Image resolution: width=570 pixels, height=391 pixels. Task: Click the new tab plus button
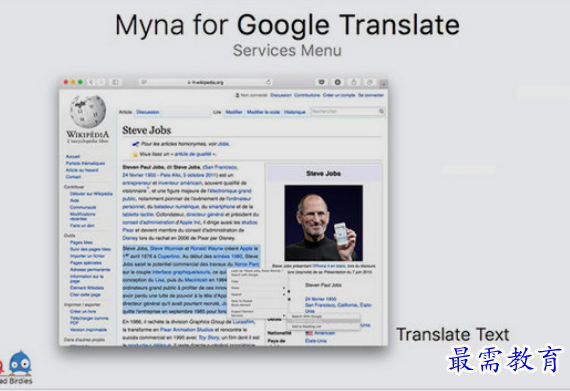tap(383, 84)
